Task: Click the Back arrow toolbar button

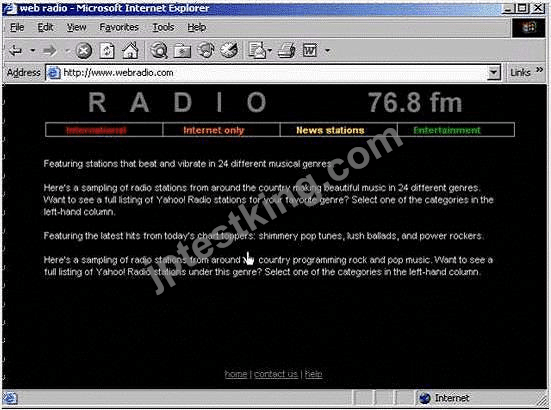Action: coord(16,51)
